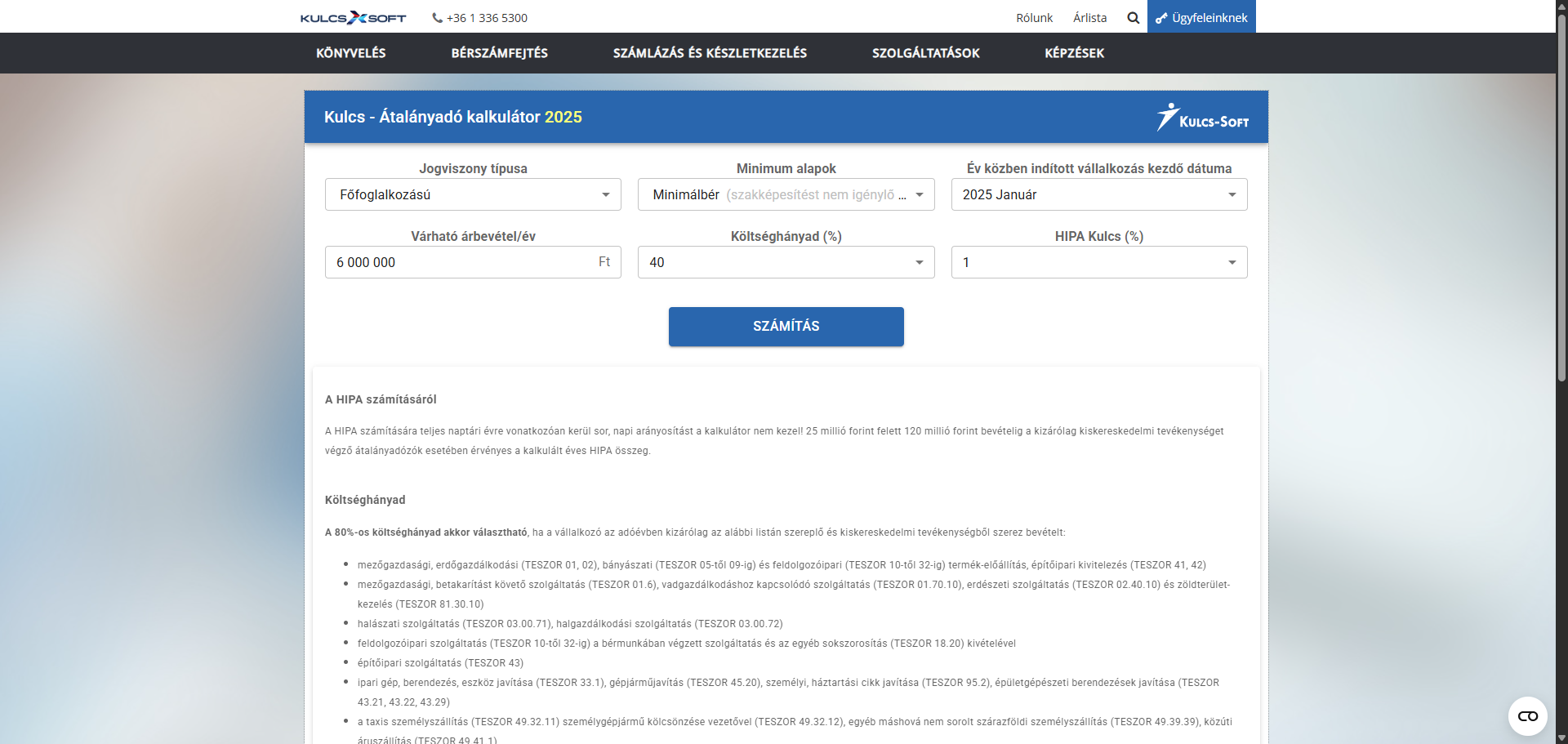Screen dimensions: 1568x744
Task: Open the search magnifier icon
Action: coord(1133,18)
